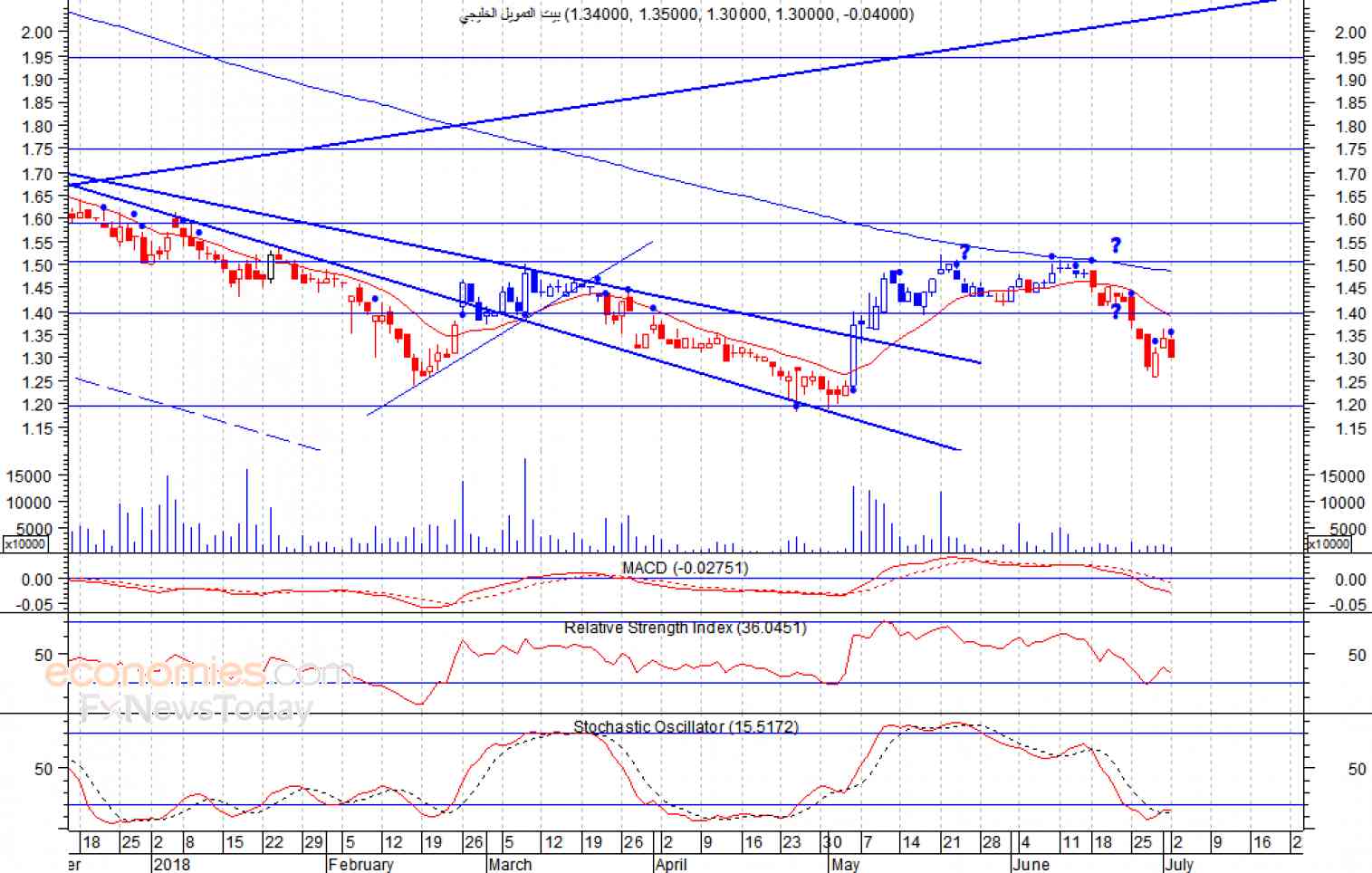Click the June month label
1372x873 pixels.
[1031, 864]
